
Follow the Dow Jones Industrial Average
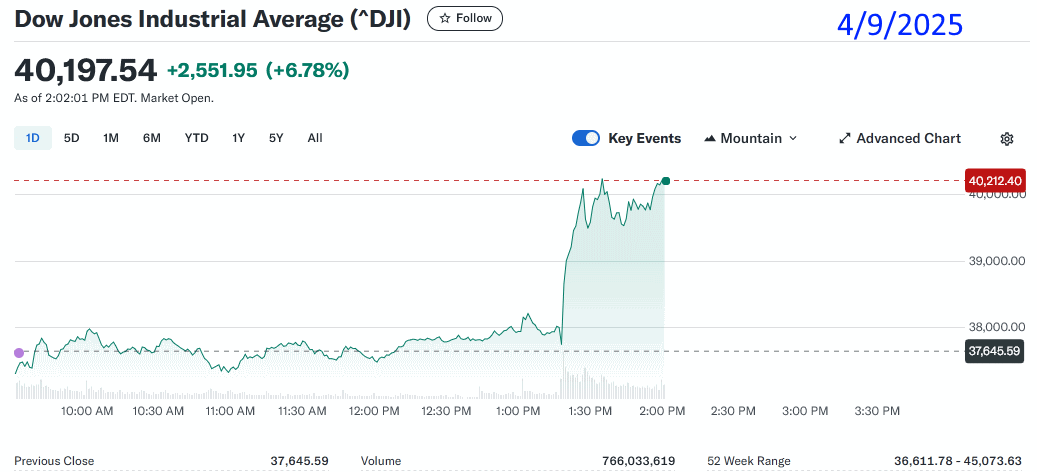point(465,18)
